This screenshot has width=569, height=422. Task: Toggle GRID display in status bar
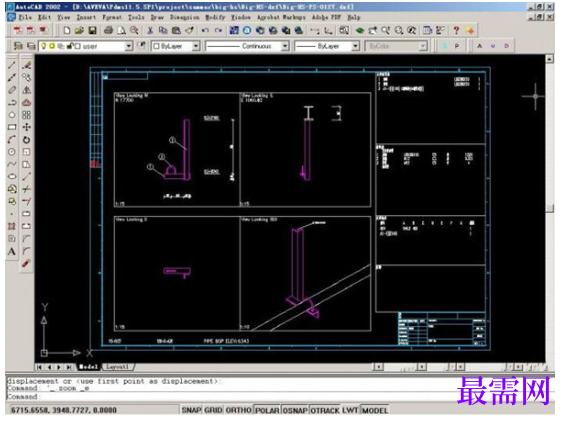click(x=213, y=410)
